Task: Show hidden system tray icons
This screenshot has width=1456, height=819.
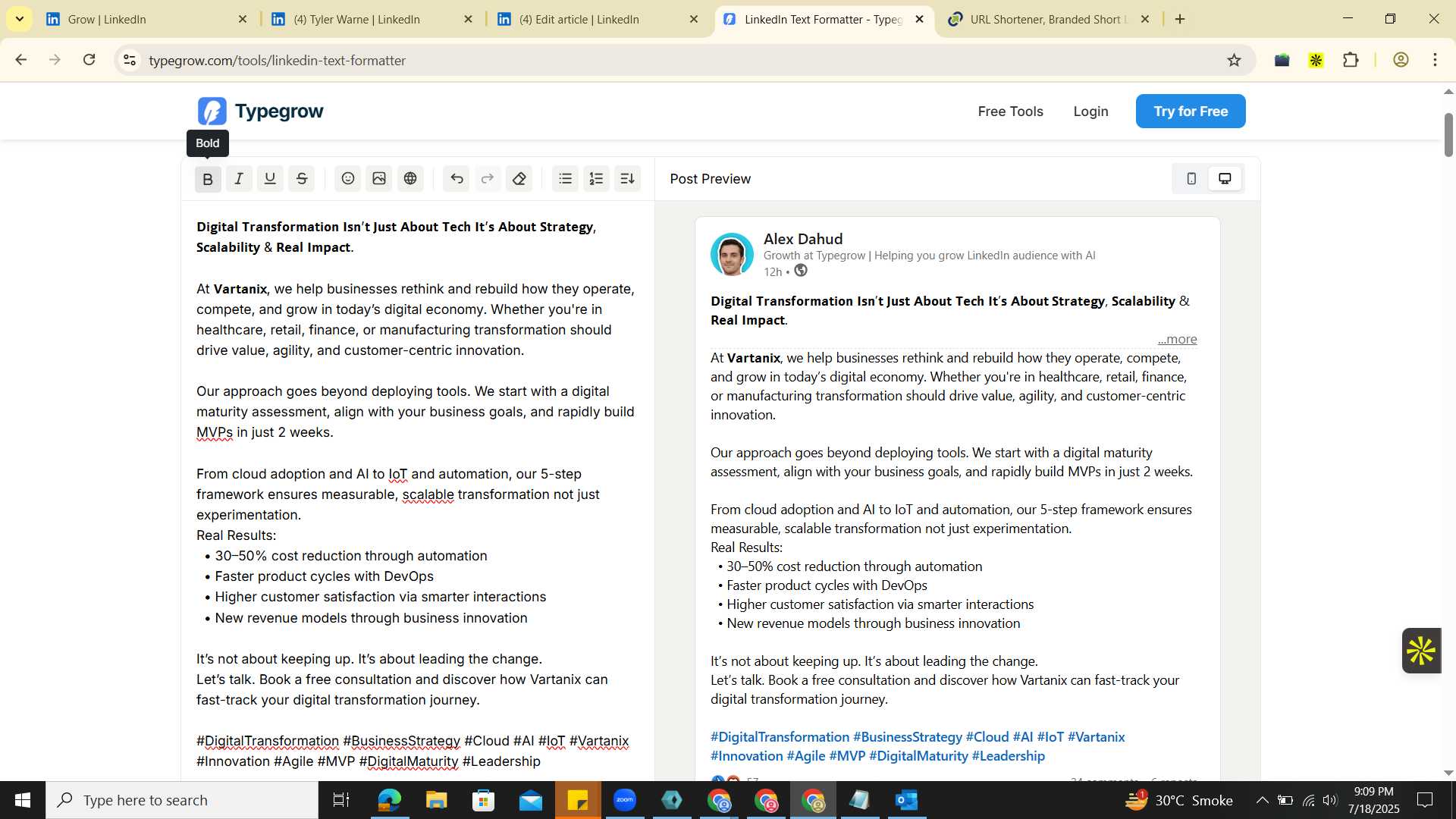Action: pyautogui.click(x=1262, y=800)
